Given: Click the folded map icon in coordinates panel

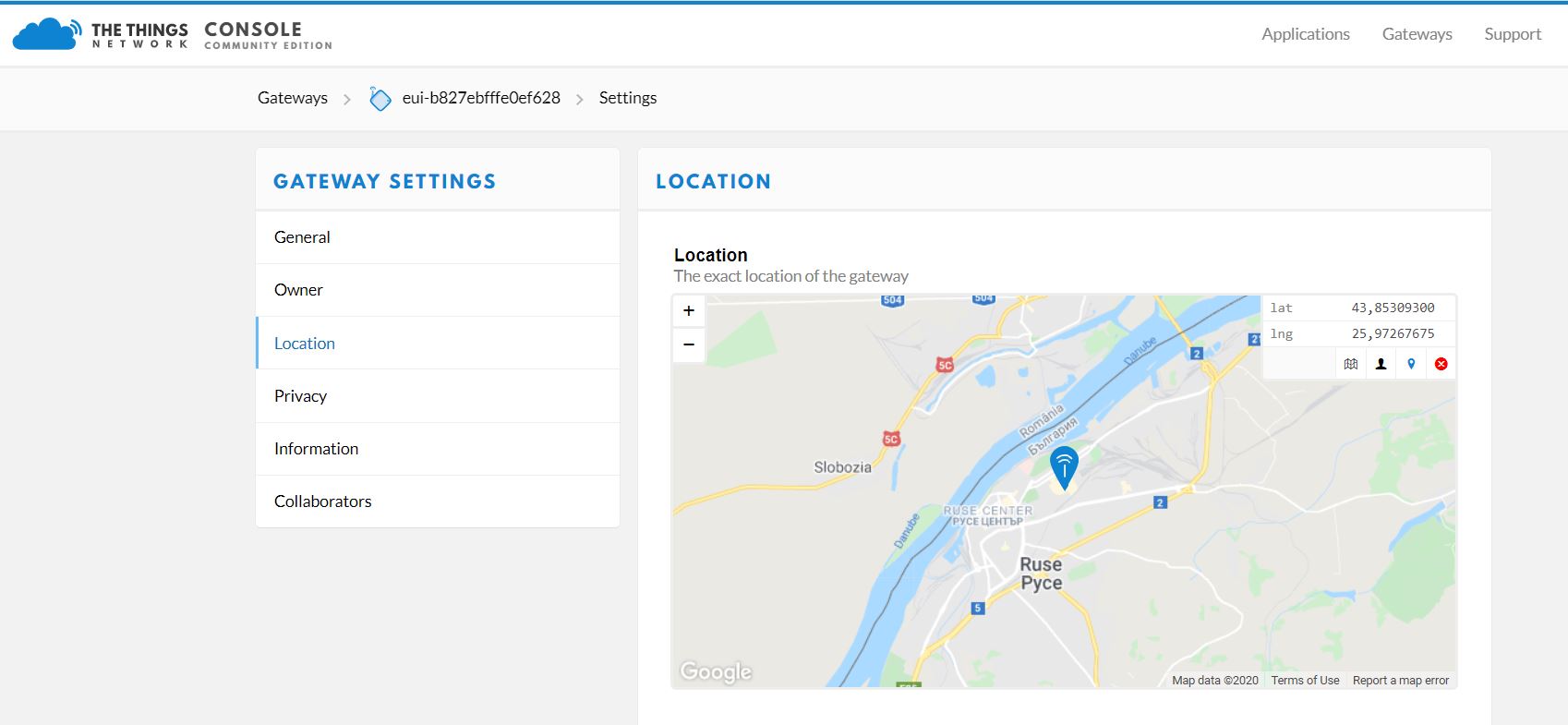Looking at the screenshot, I should pos(1350,364).
